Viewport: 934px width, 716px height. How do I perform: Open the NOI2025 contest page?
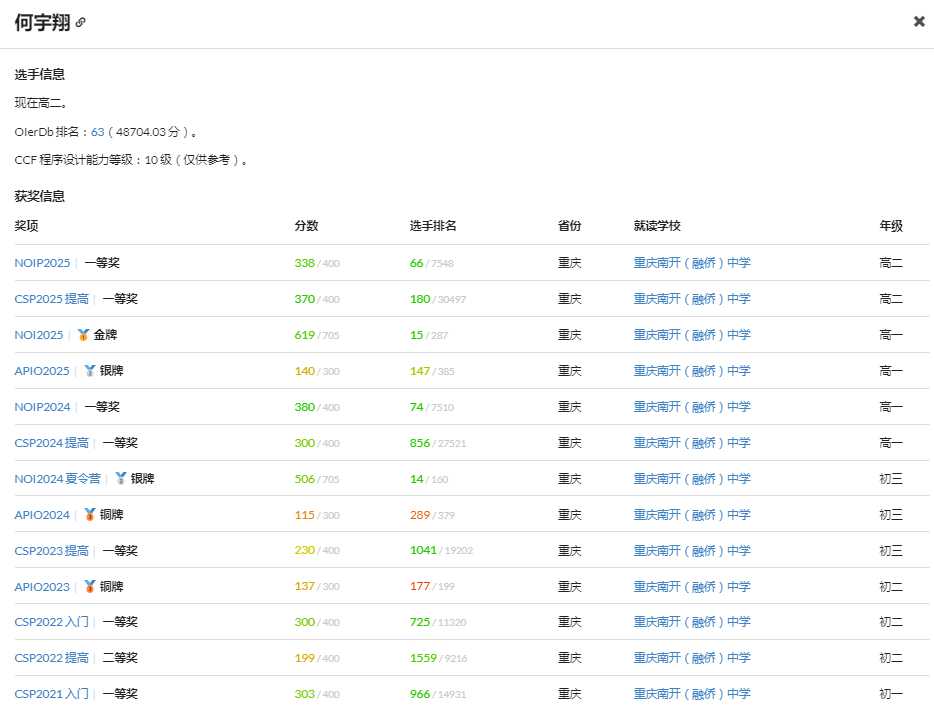tap(37, 334)
